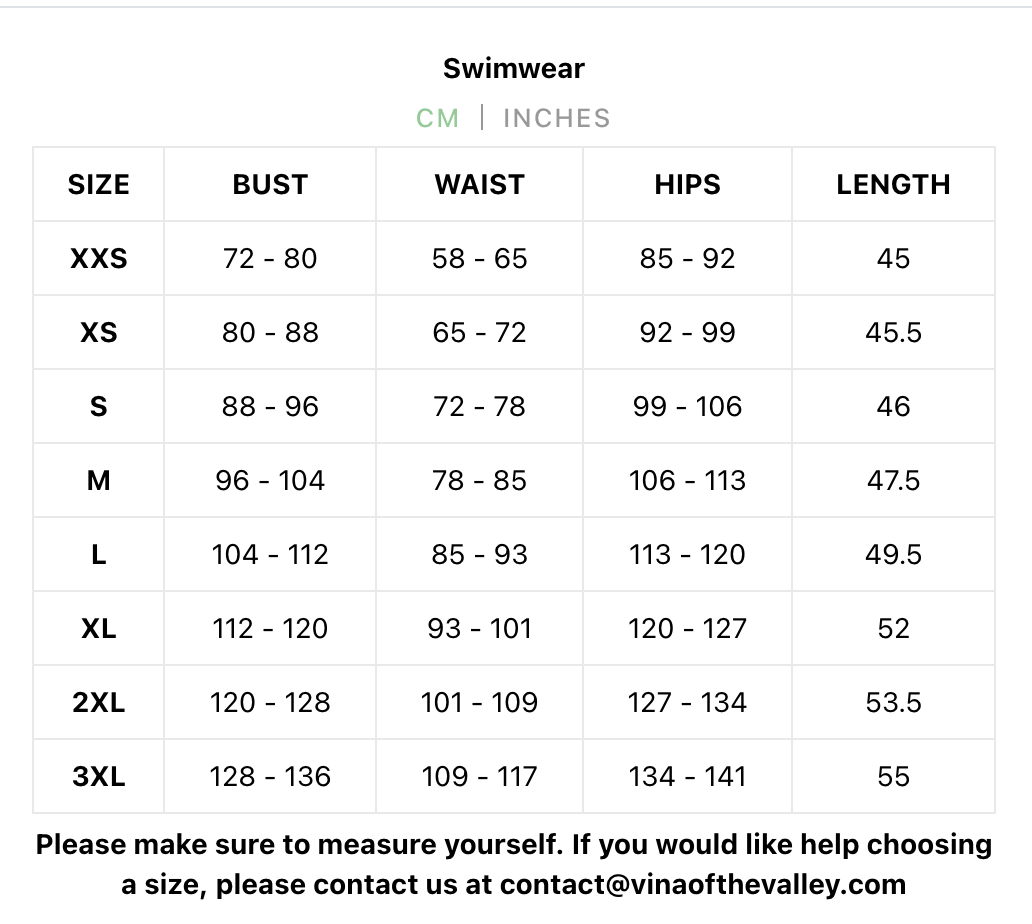Click the 134 - 141 hips cell

[x=688, y=777]
